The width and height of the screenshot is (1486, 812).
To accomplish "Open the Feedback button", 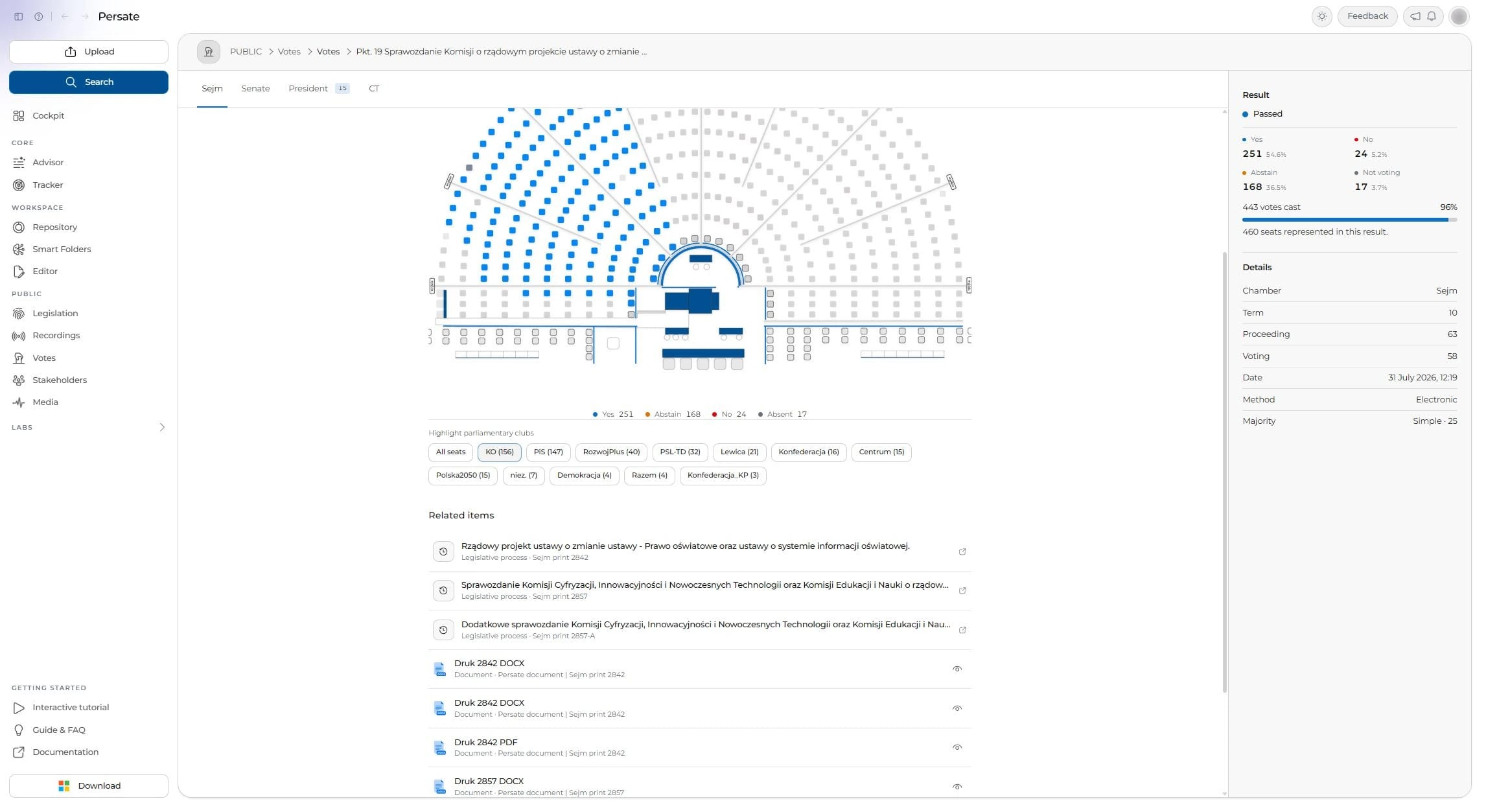I will coord(1367,16).
